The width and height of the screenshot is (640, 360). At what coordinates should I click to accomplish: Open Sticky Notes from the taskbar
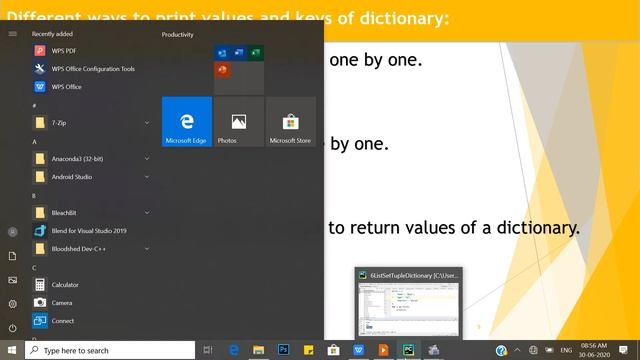tap(309, 350)
